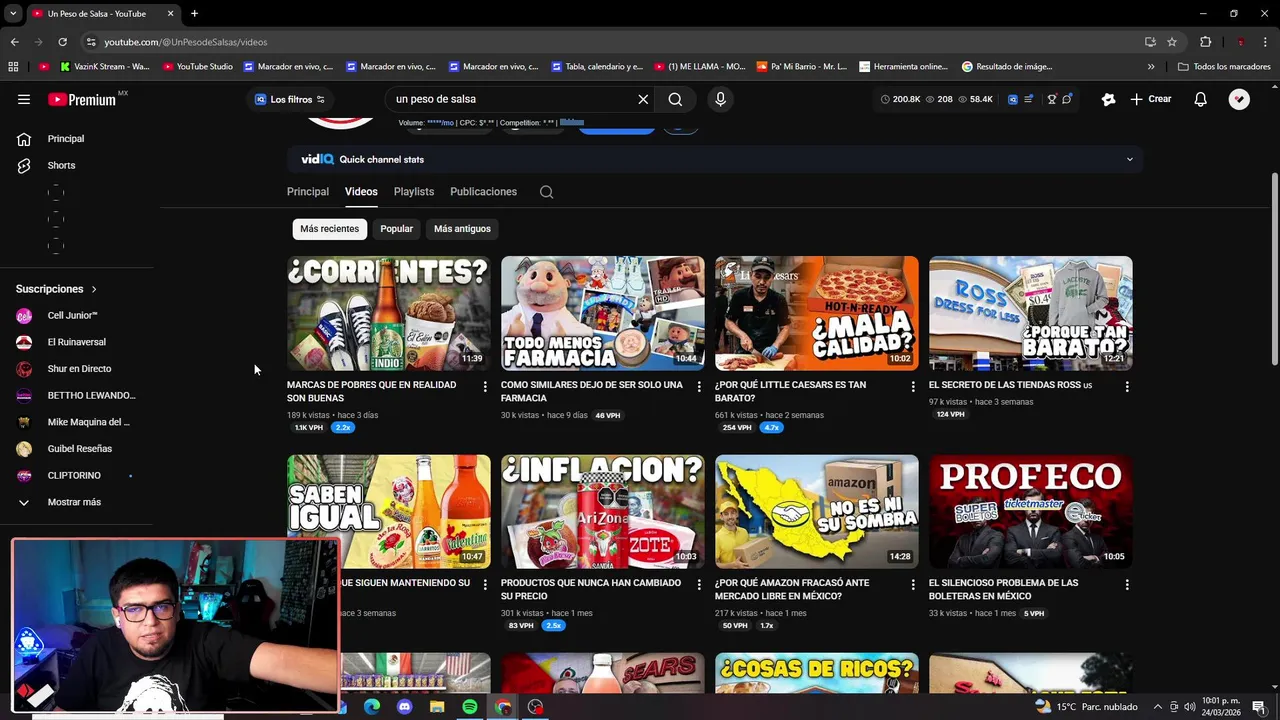Open YouTube Studio bookmark
The image size is (1280, 720).
[197, 67]
